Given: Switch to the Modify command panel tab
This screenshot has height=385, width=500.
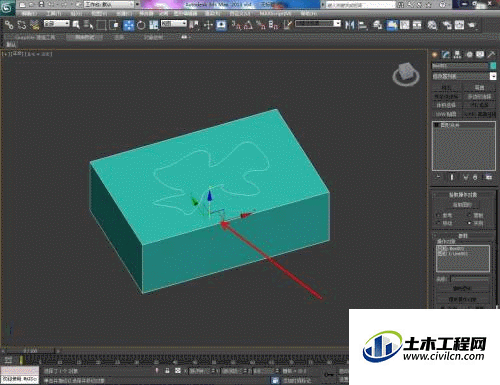Looking at the screenshot, I should [446, 55].
